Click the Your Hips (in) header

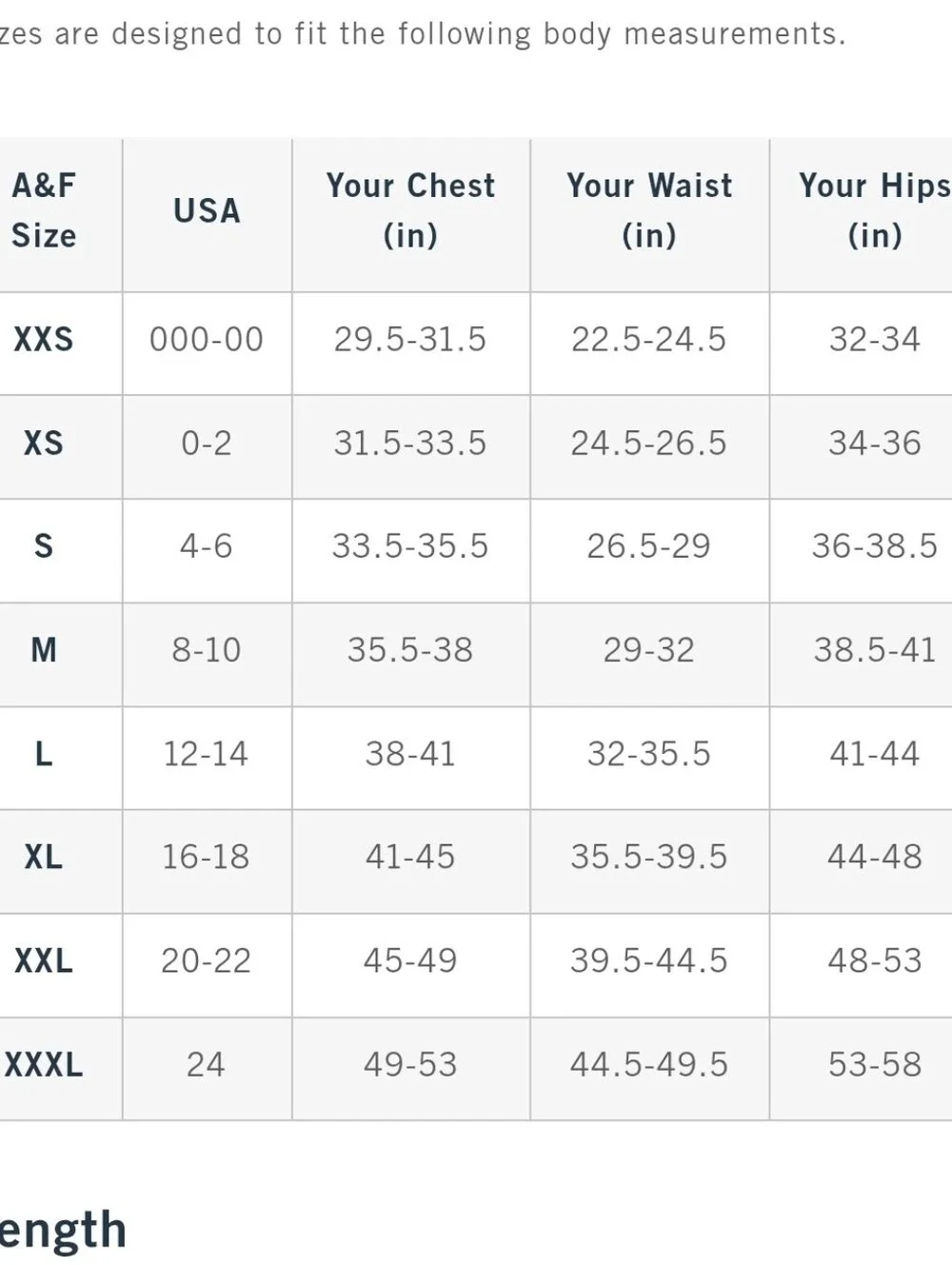[875, 210]
